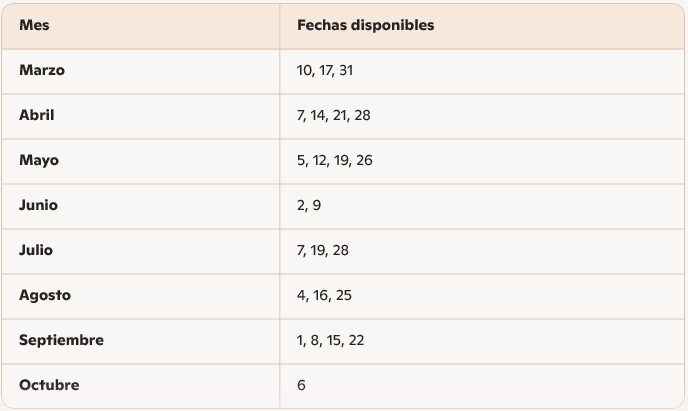Select the Octubre month cell
Screen dimensions: 688x411
(x=49, y=385)
